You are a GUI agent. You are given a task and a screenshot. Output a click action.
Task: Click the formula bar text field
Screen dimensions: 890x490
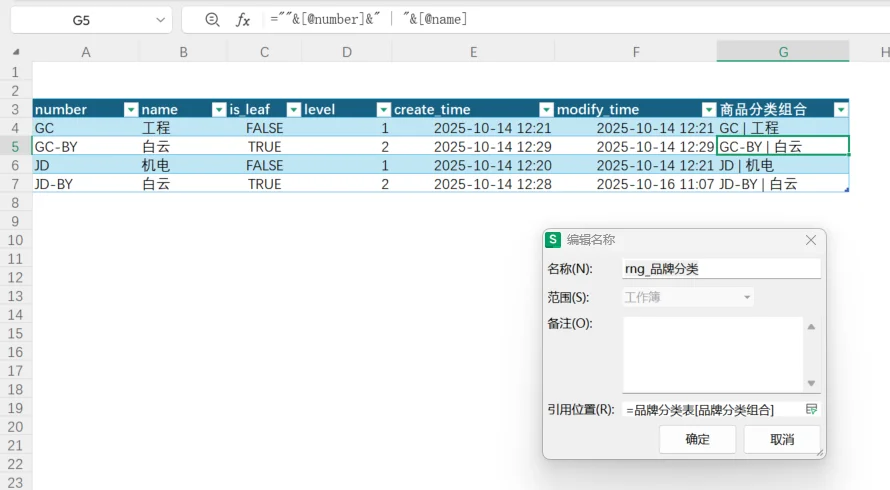coord(576,19)
